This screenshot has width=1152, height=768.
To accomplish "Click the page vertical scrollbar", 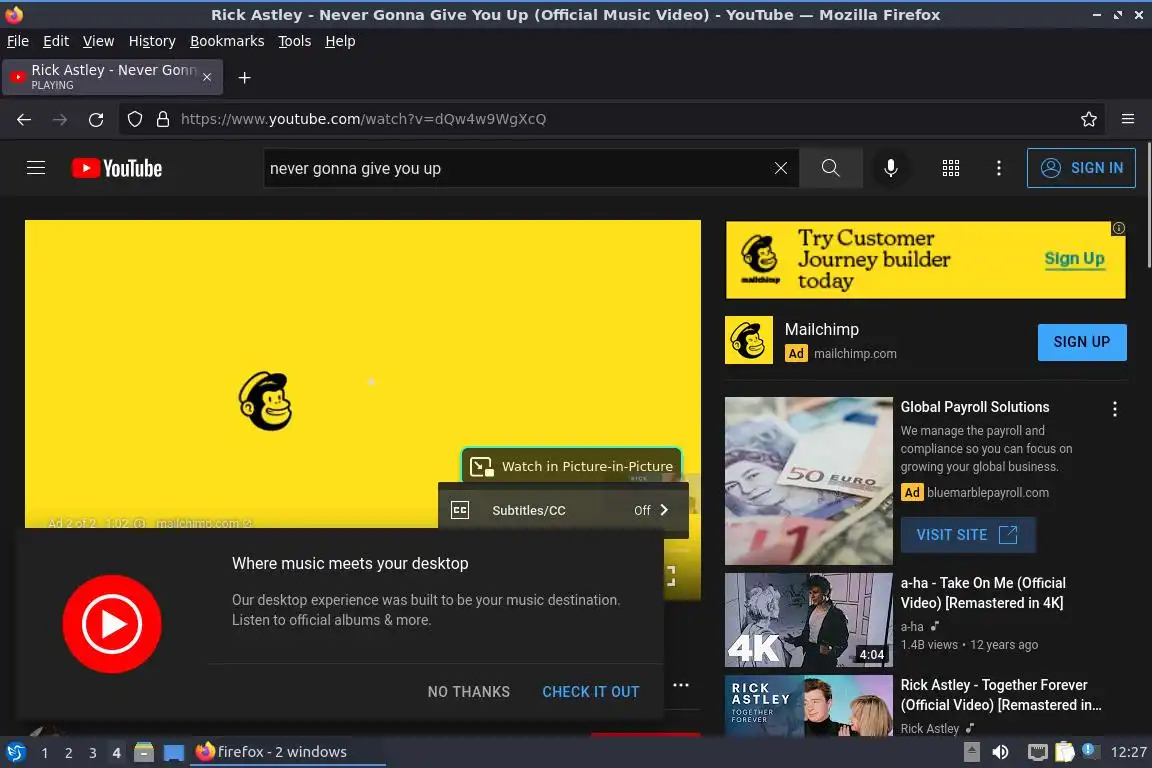I will (x=1148, y=207).
